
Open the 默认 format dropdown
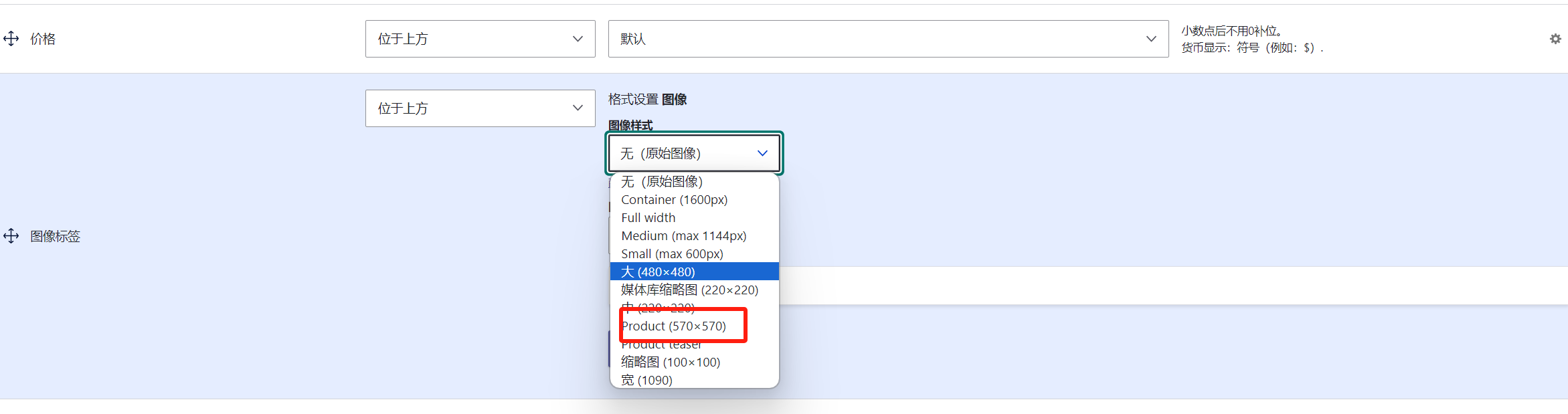888,39
